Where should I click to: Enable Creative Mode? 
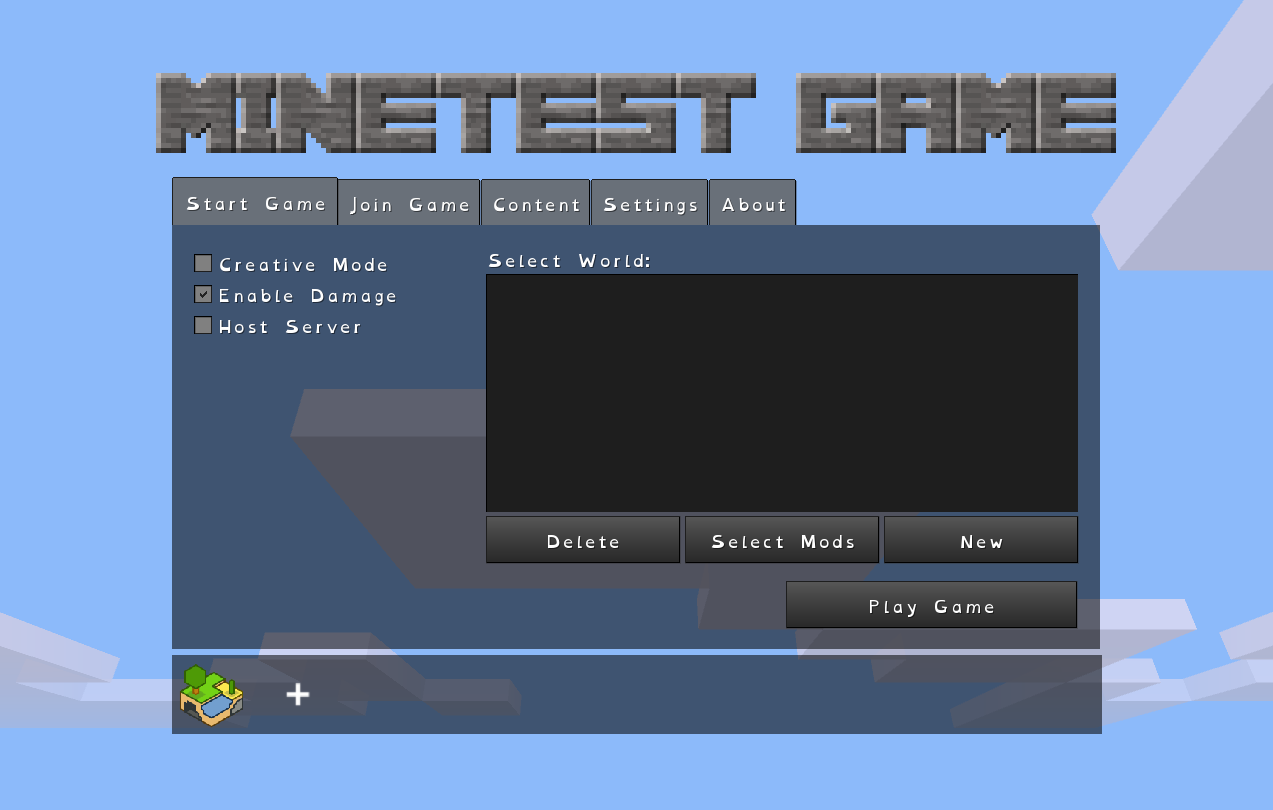[203, 263]
